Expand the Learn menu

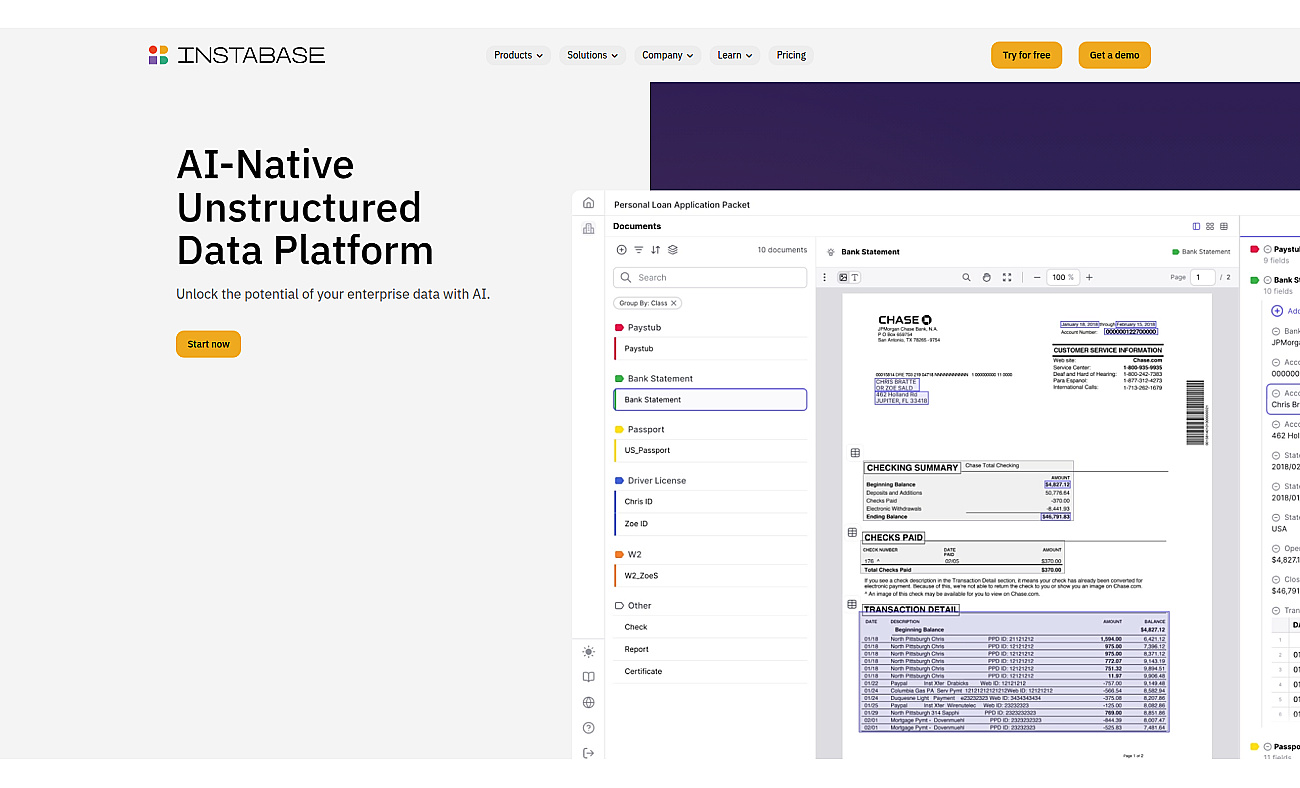pyautogui.click(x=735, y=55)
